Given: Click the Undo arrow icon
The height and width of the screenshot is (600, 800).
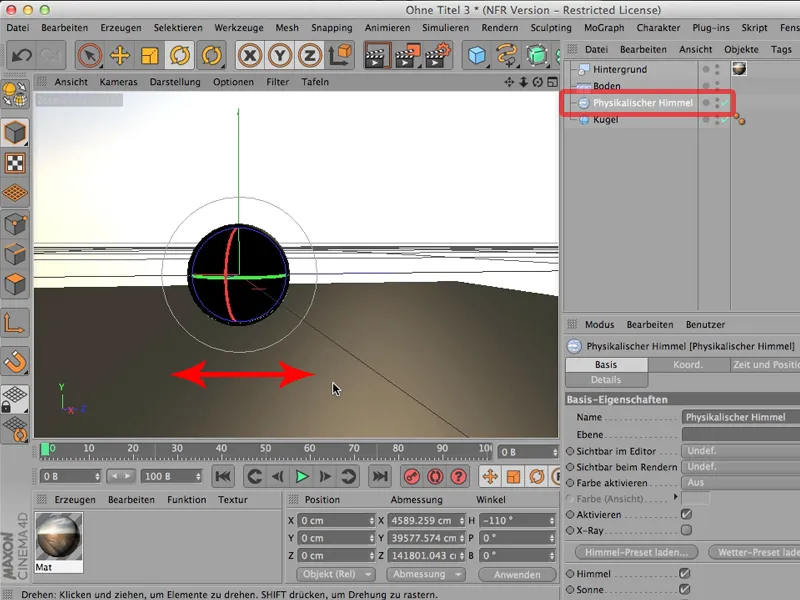Looking at the screenshot, I should (x=21, y=55).
